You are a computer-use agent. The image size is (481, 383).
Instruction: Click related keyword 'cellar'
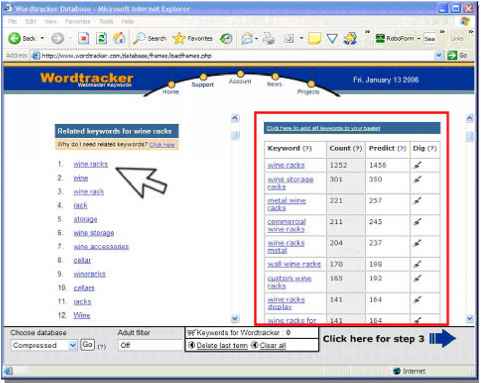tap(82, 260)
